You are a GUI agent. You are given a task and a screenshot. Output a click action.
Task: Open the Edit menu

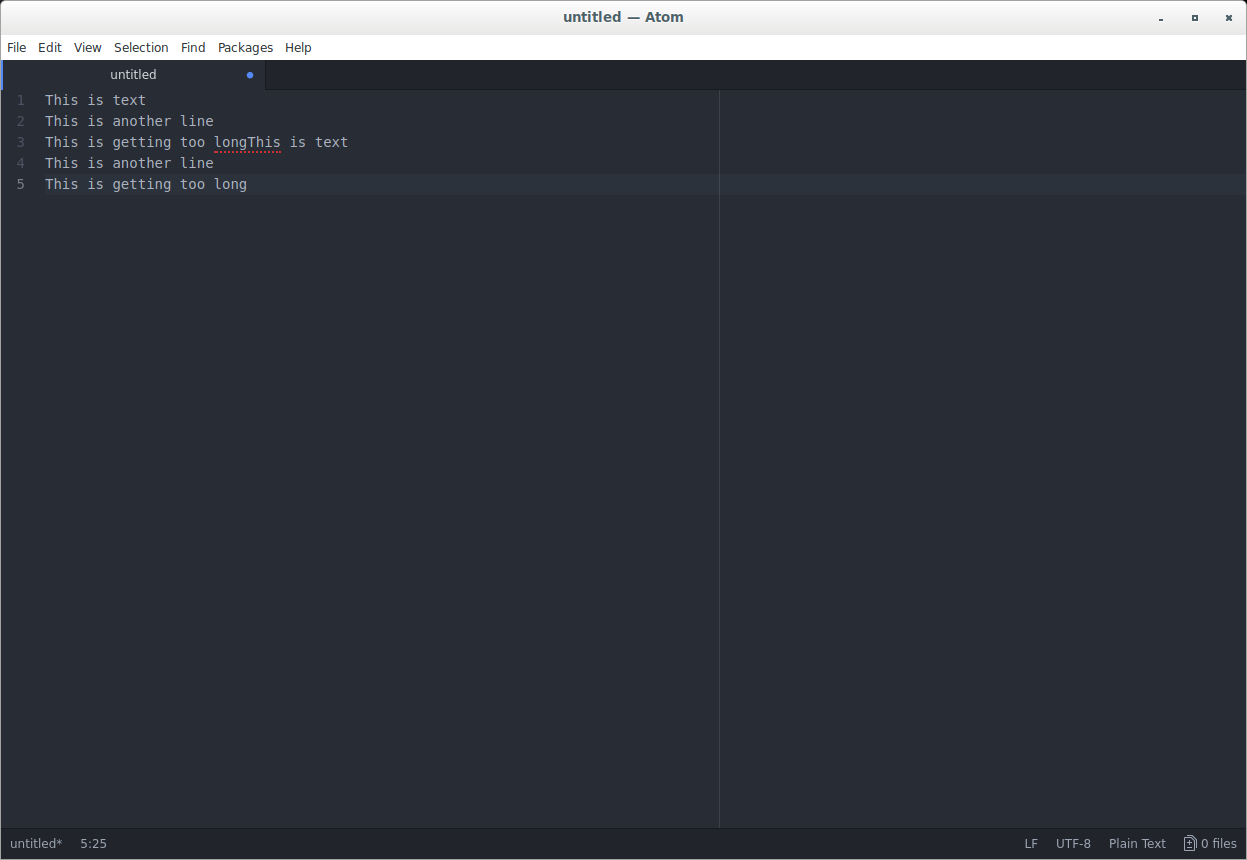(x=50, y=47)
